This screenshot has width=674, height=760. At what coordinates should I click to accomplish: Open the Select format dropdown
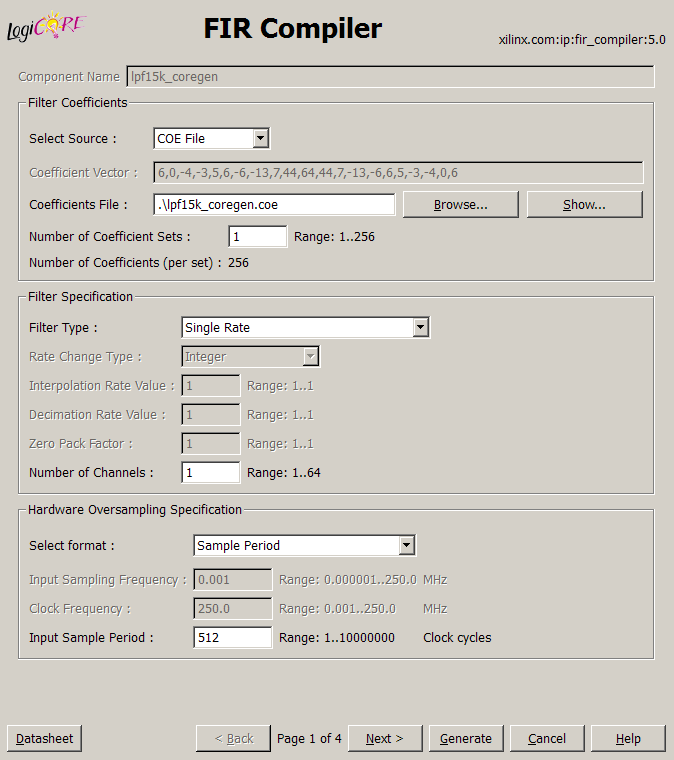pyautogui.click(x=304, y=546)
